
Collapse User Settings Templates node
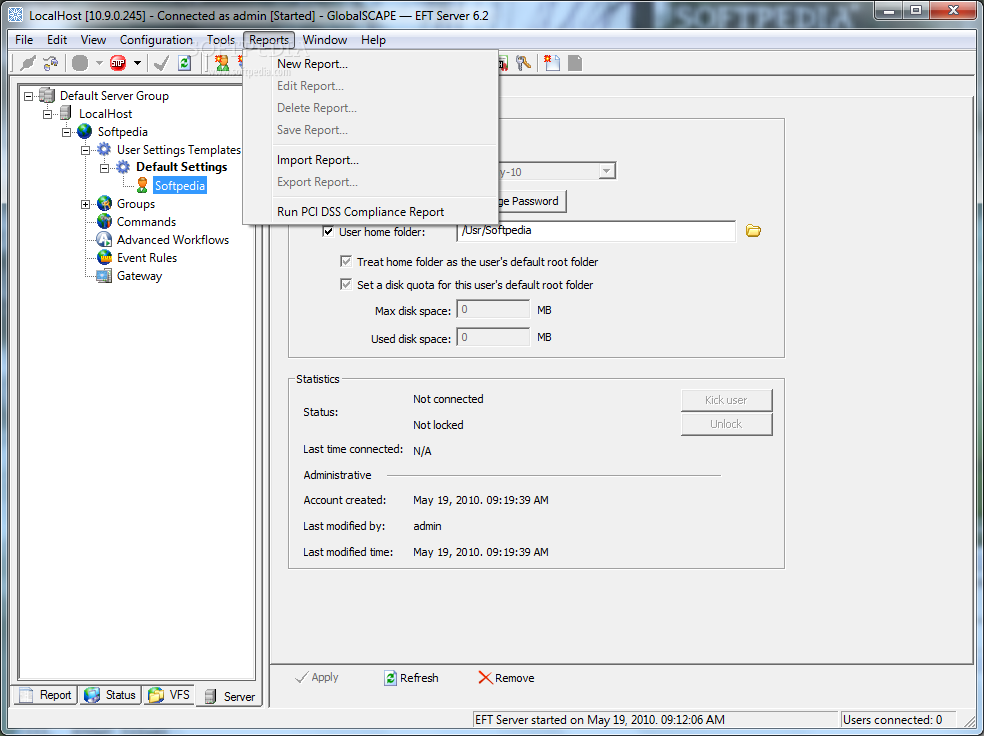(x=86, y=151)
